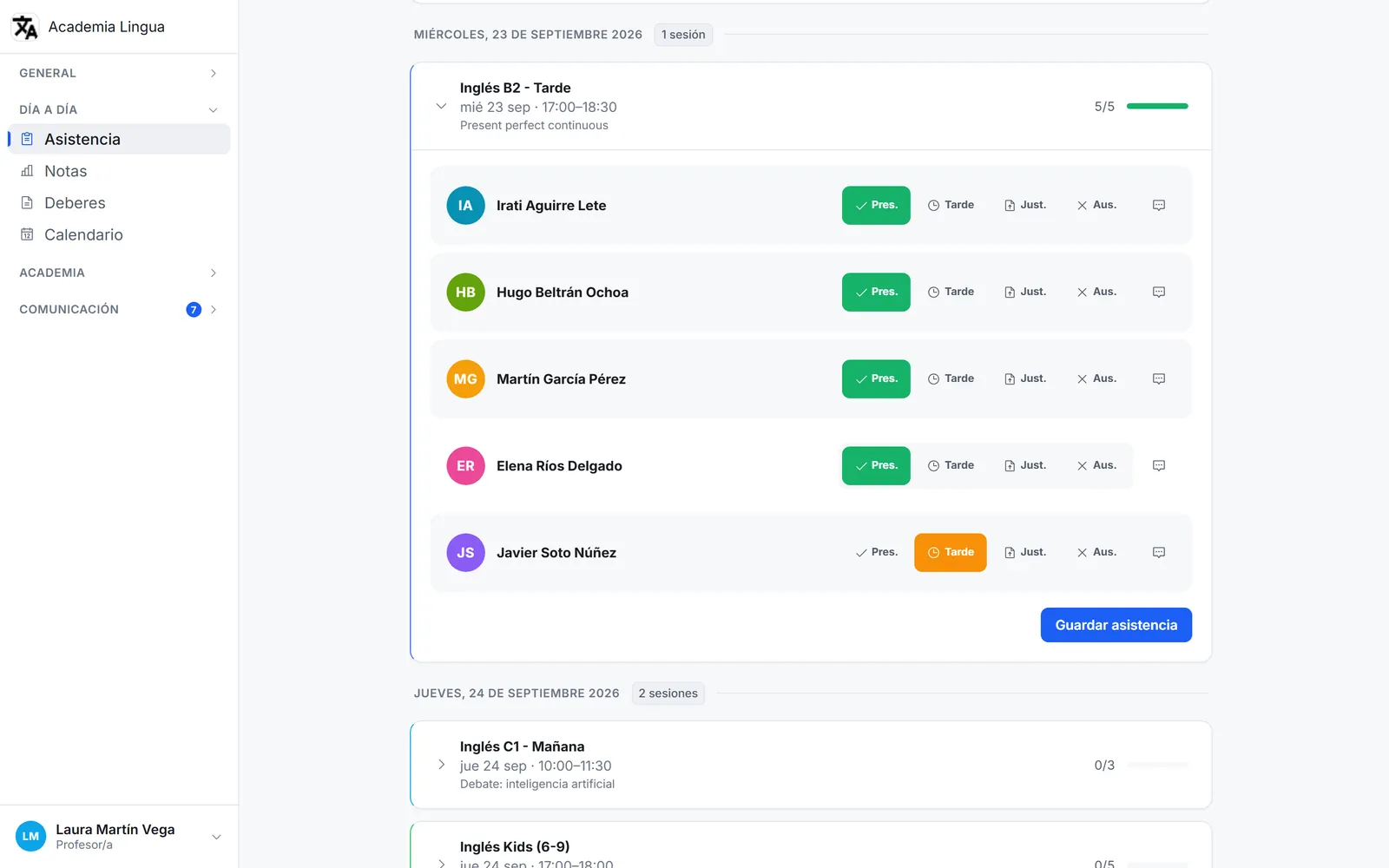
Task: Open Asistencia in the sidebar
Action: 119,140
